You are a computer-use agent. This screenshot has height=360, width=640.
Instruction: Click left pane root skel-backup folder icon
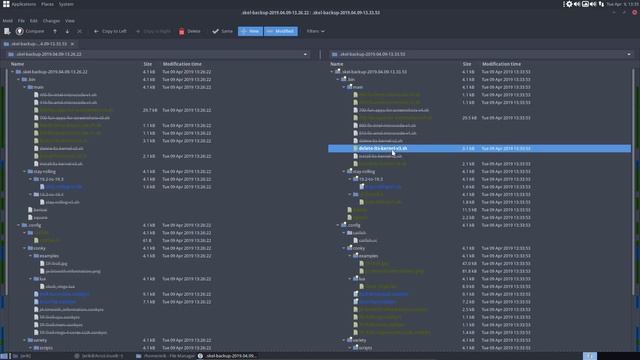(18, 72)
